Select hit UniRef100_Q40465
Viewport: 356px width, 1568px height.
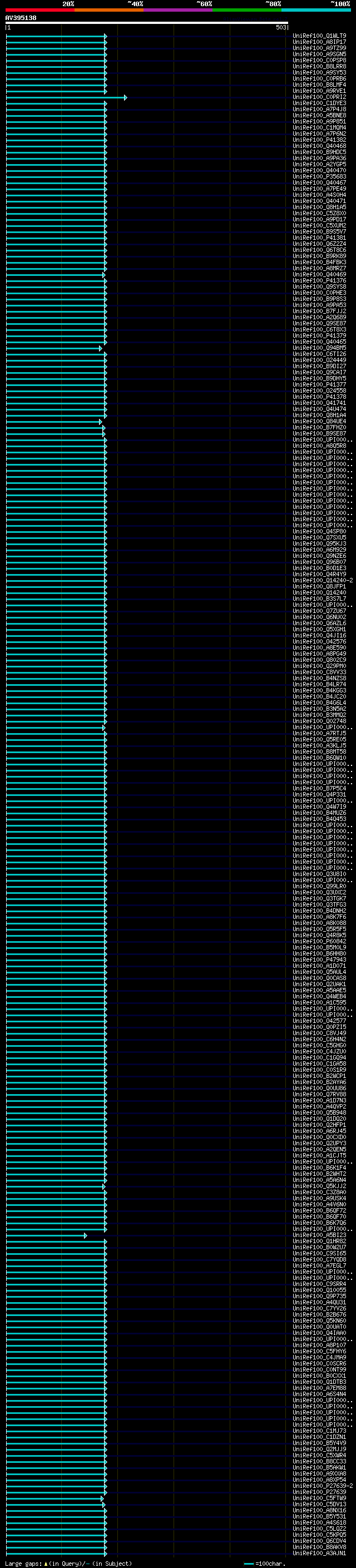point(319,342)
